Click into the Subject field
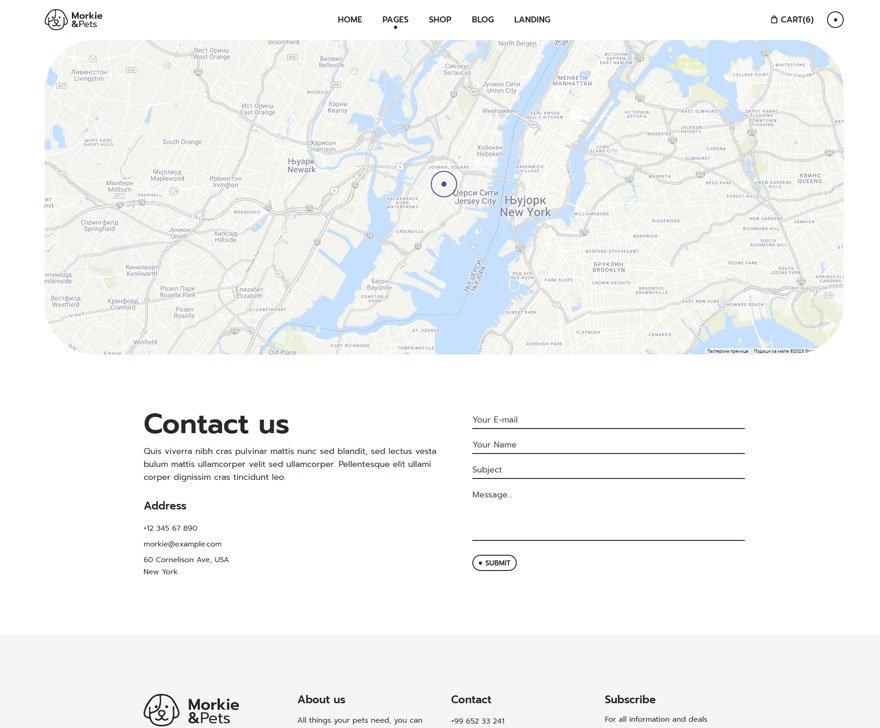The image size is (880, 728). coord(608,470)
